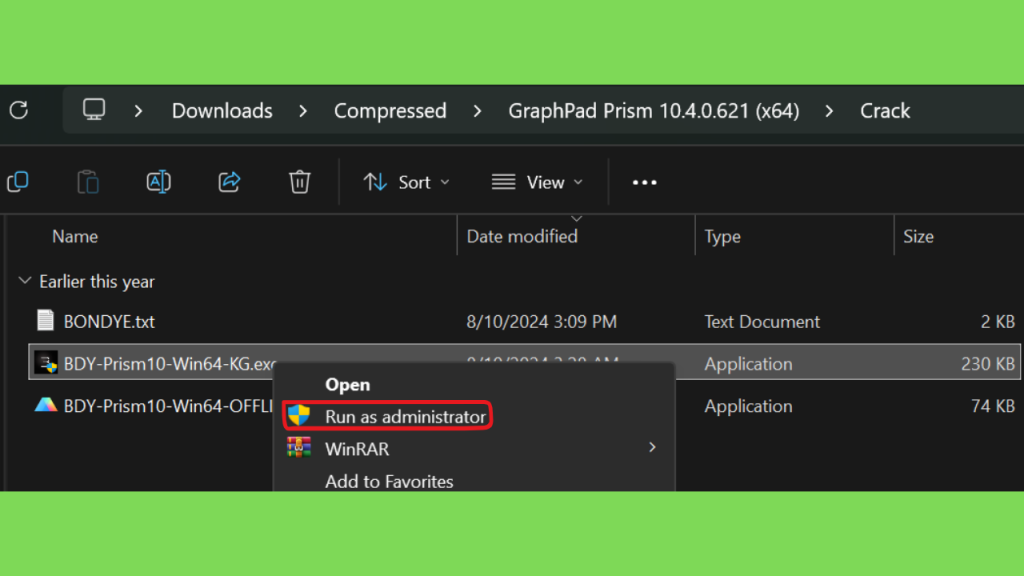The height and width of the screenshot is (576, 1024).
Task: Expand chevron after Downloads breadcrumb
Action: pos(303,111)
